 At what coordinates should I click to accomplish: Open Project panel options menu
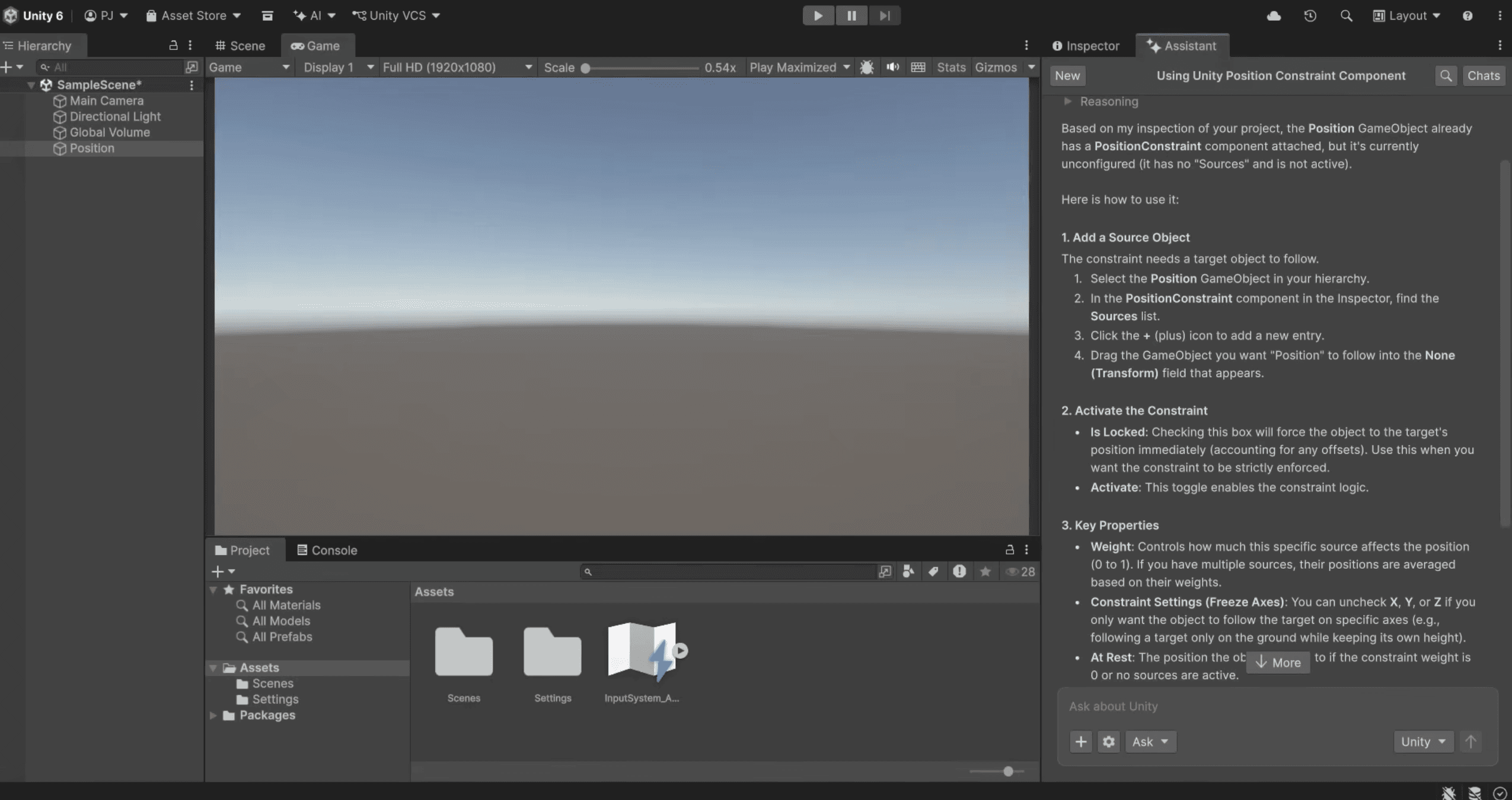(x=1026, y=550)
